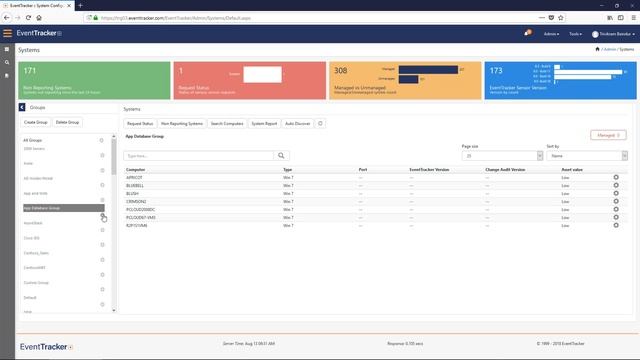Open gear settings for BLUEBELL row

coord(616,185)
